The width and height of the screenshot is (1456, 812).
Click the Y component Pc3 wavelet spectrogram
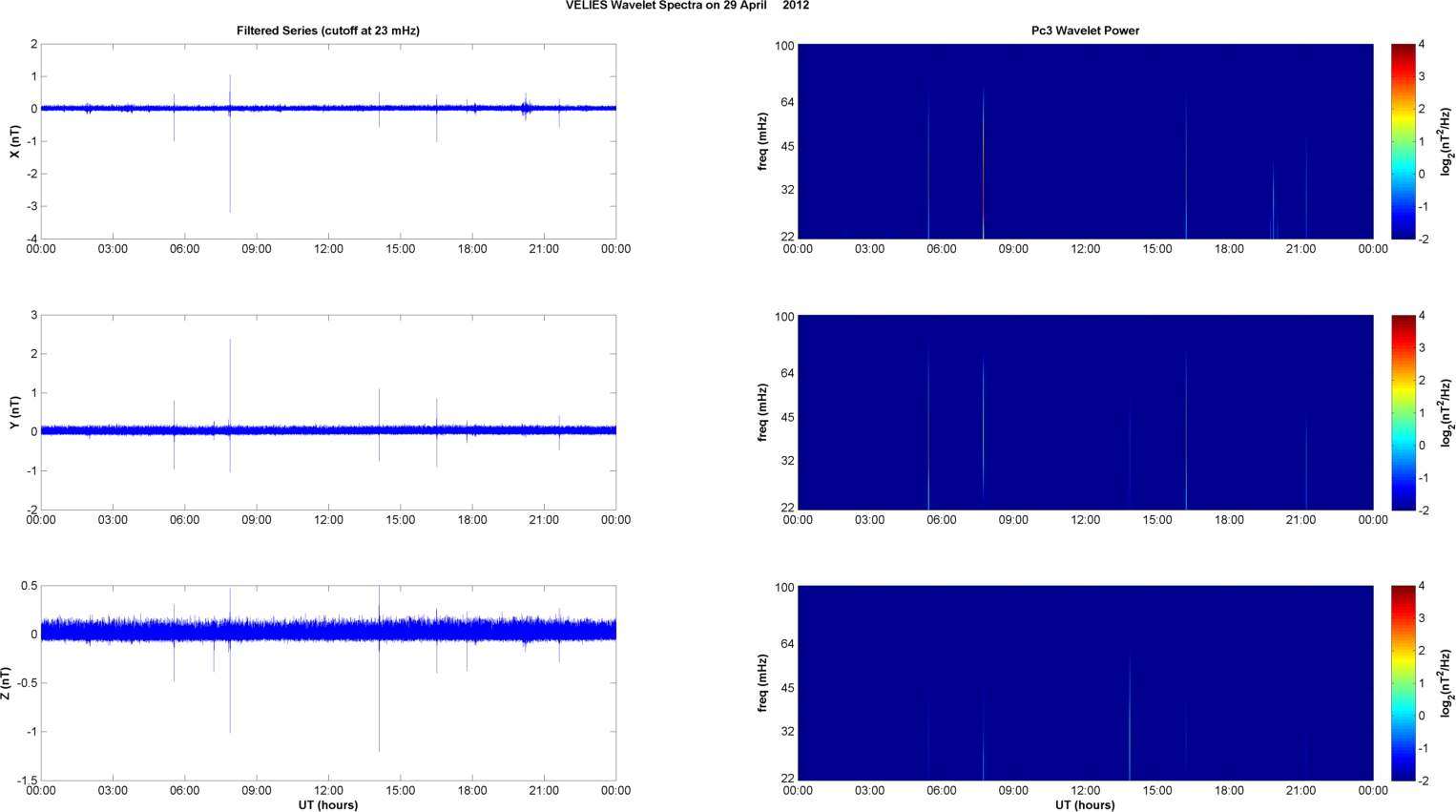(1085, 412)
